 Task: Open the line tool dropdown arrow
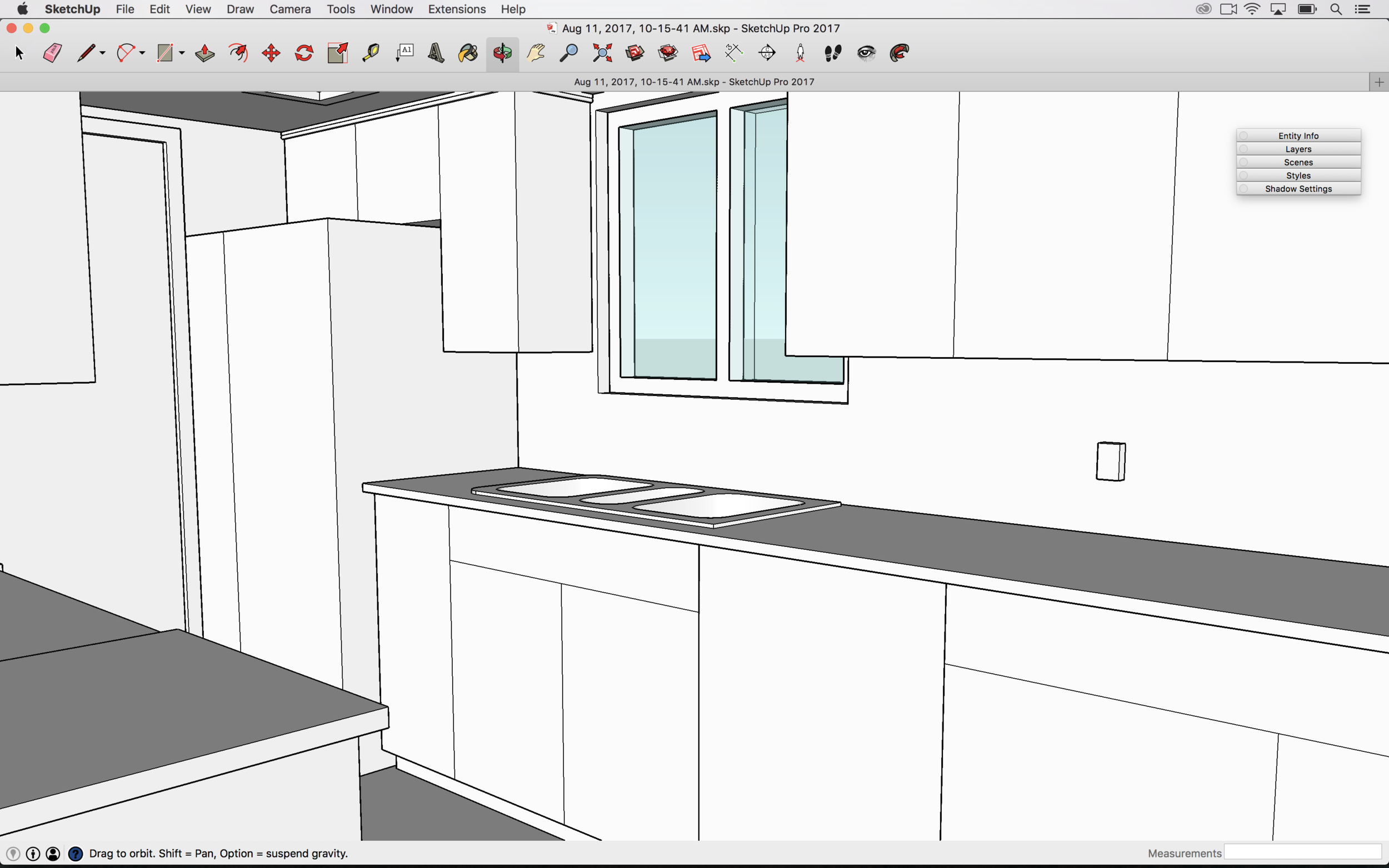pyautogui.click(x=103, y=53)
